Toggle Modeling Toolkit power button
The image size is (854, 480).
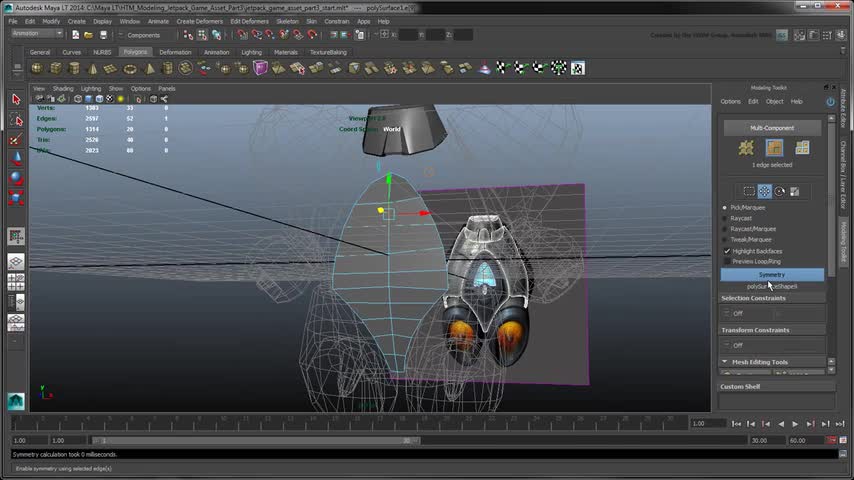pyautogui.click(x=830, y=101)
